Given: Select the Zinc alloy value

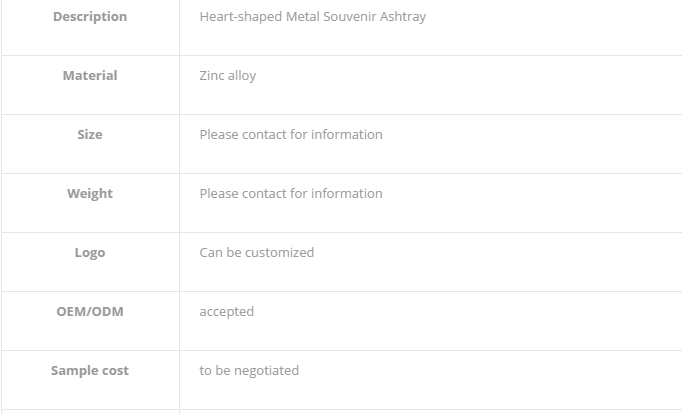Looking at the screenshot, I should tap(227, 76).
